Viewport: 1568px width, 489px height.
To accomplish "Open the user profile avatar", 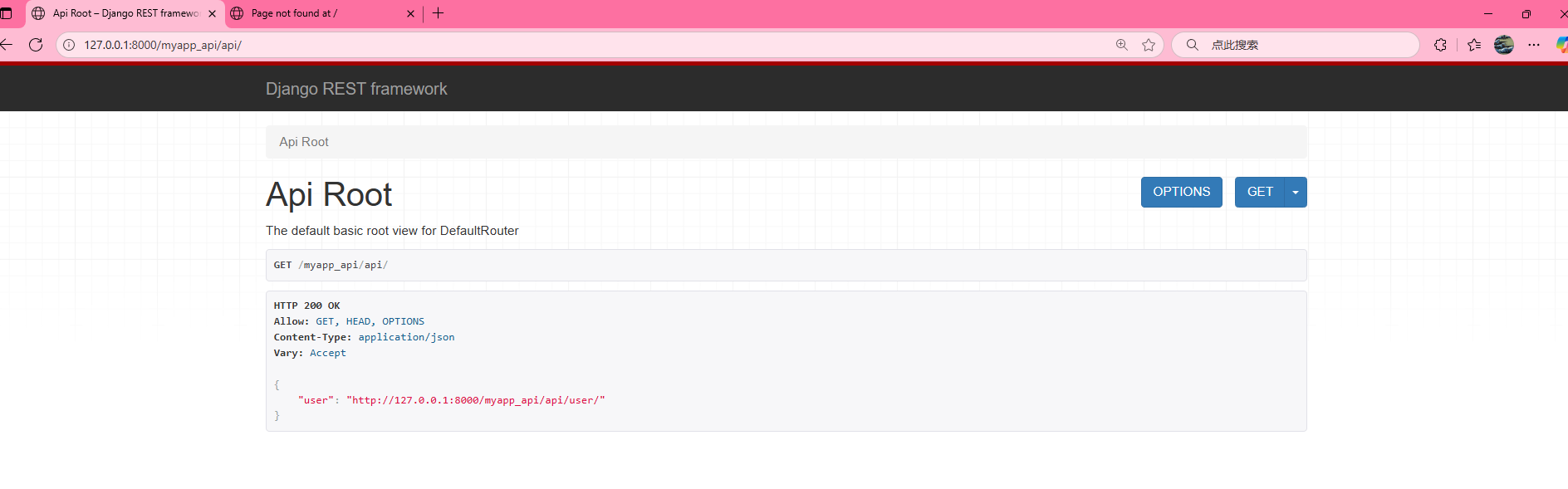I will (1504, 45).
